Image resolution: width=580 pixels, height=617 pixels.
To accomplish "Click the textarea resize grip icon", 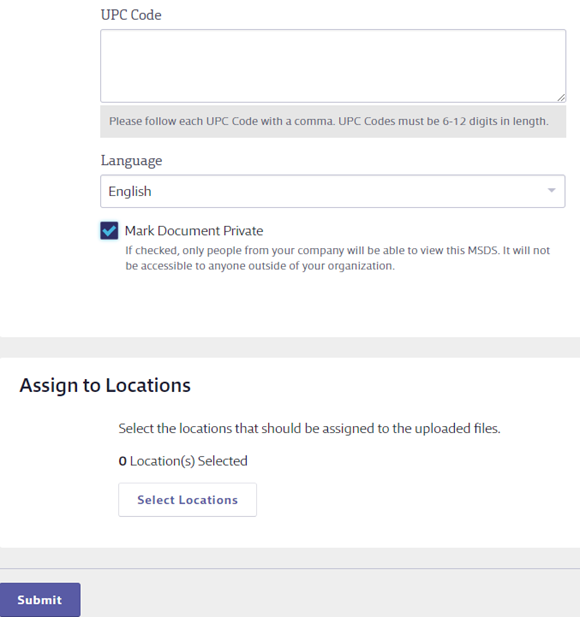I will (561, 98).
